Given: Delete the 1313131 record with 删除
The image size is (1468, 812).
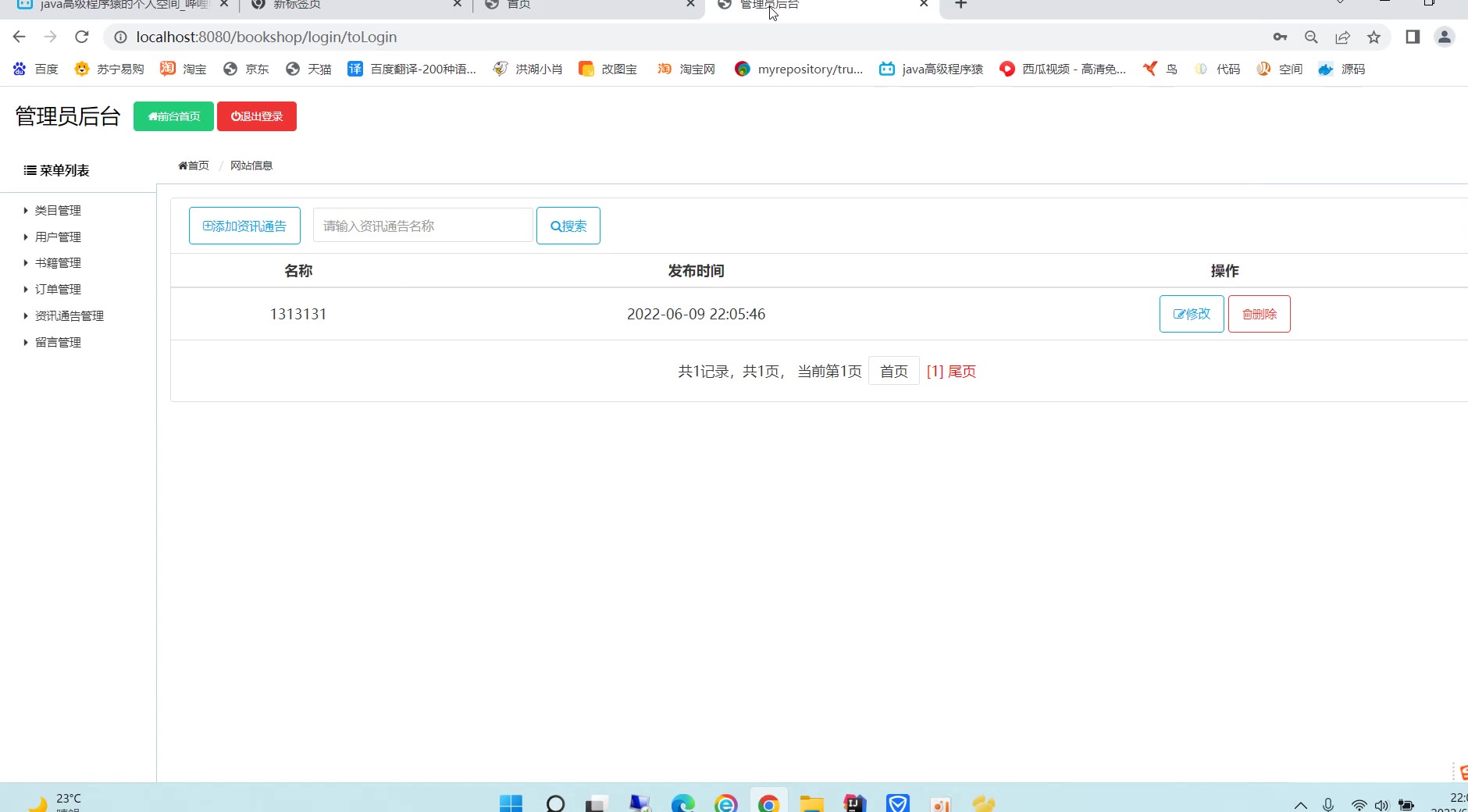Looking at the screenshot, I should [1259, 314].
